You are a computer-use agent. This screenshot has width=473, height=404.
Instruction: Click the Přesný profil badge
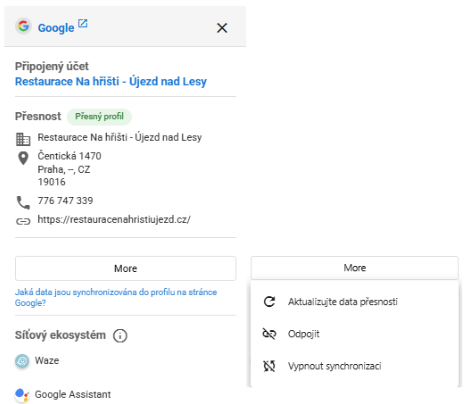(x=99, y=117)
